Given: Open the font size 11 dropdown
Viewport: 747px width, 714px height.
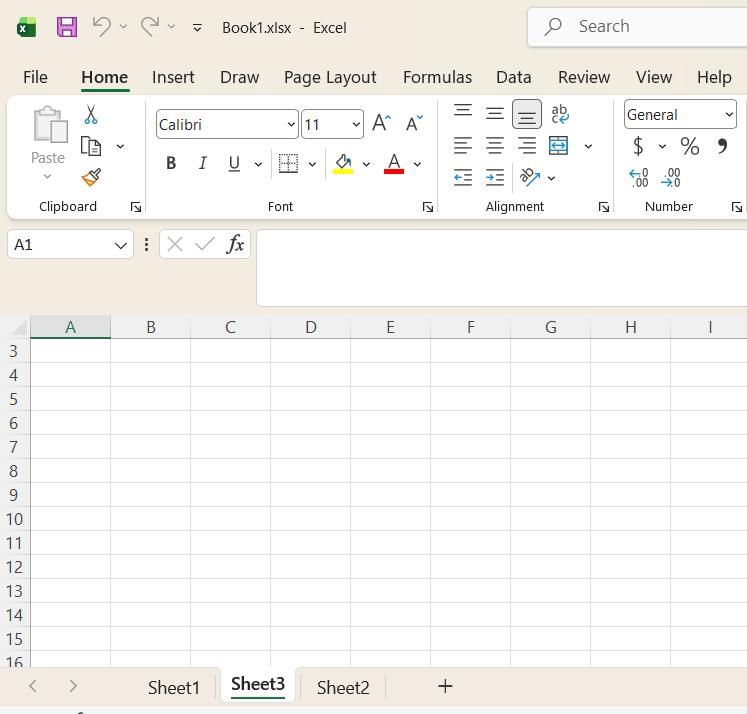Looking at the screenshot, I should pyautogui.click(x=356, y=124).
